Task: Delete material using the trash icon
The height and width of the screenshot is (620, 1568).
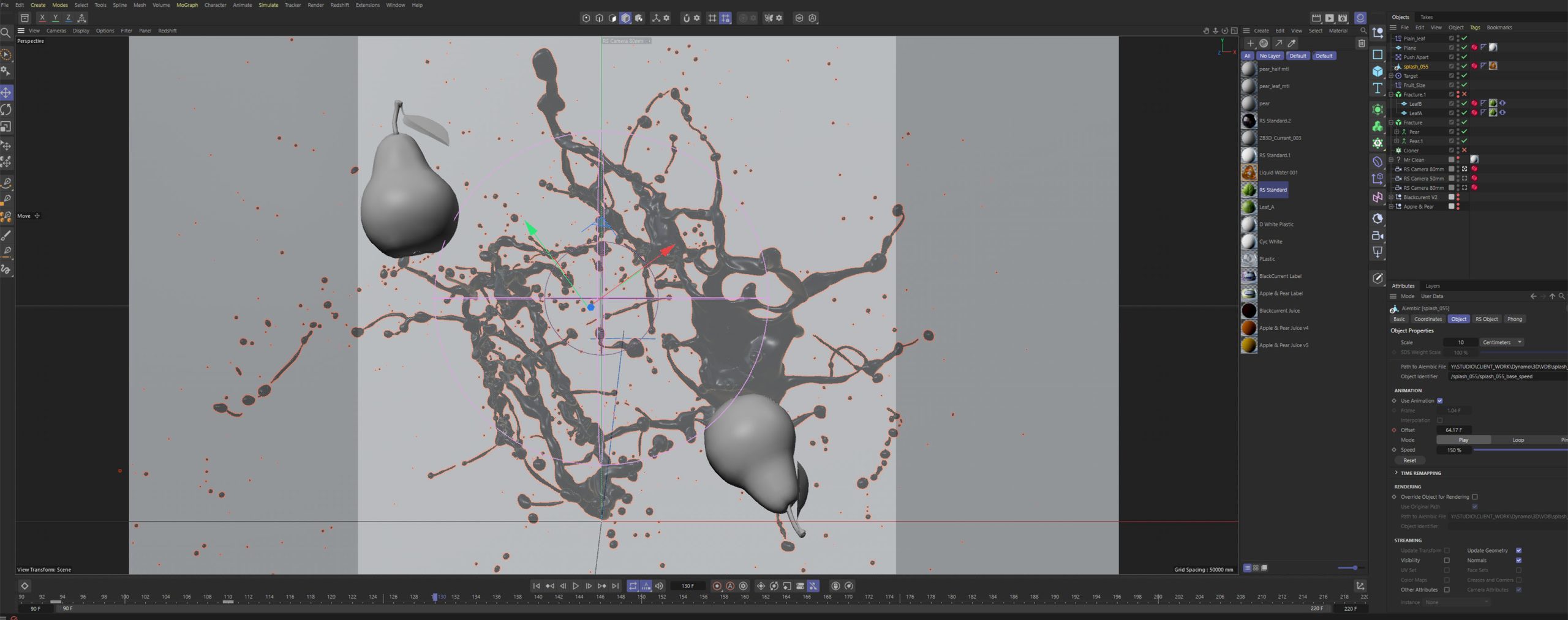Action: point(1361,43)
